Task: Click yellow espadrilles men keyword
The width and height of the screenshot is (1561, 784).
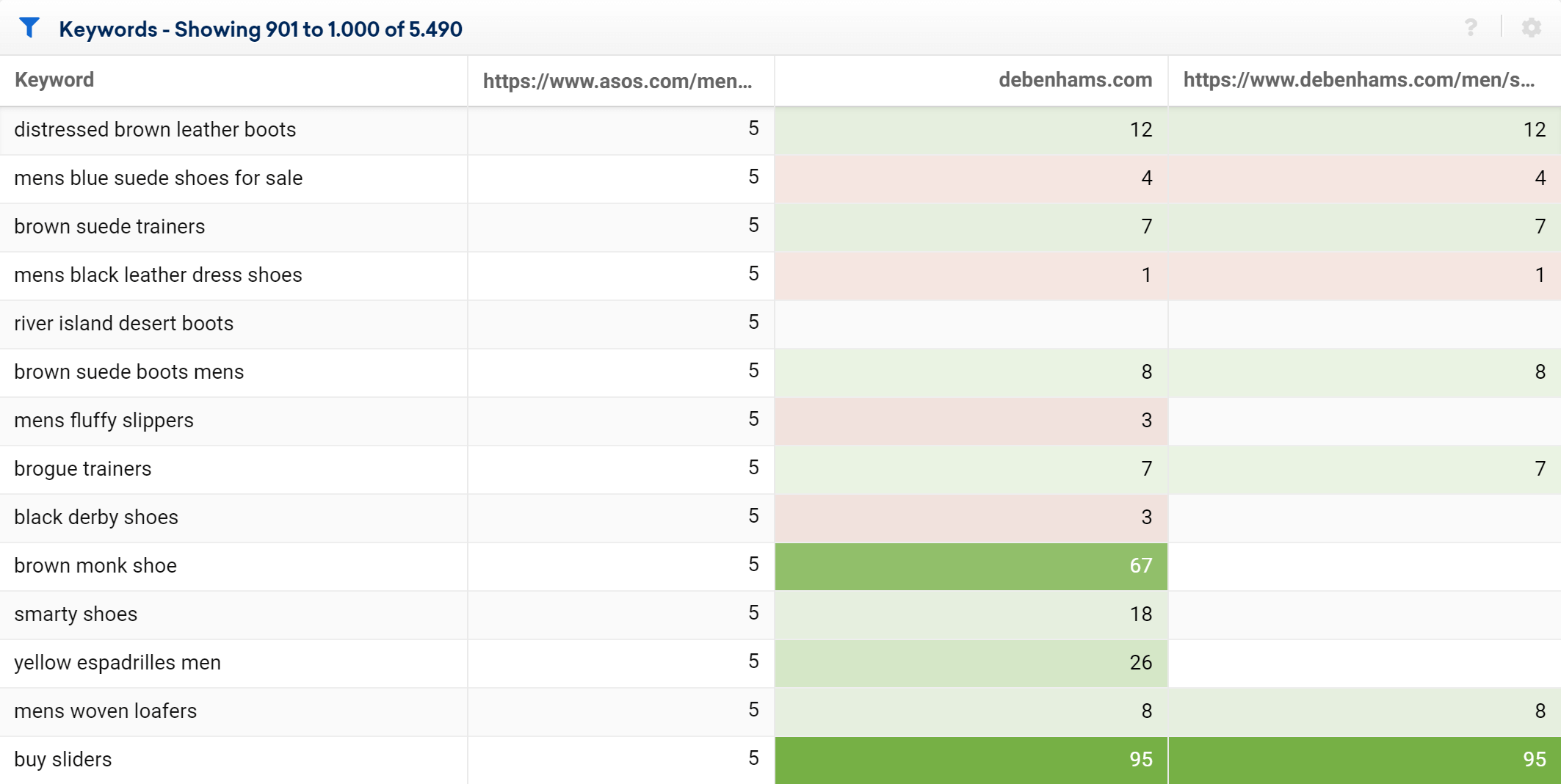Action: [x=117, y=662]
